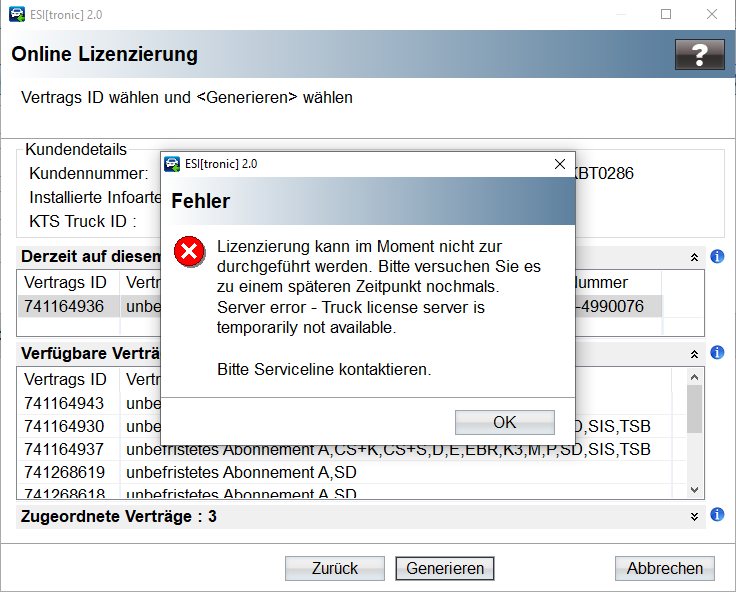Viewport: 736px width, 592px height.
Task: Click info icon beside Verfügbare Verträge
Action: pyautogui.click(x=717, y=354)
